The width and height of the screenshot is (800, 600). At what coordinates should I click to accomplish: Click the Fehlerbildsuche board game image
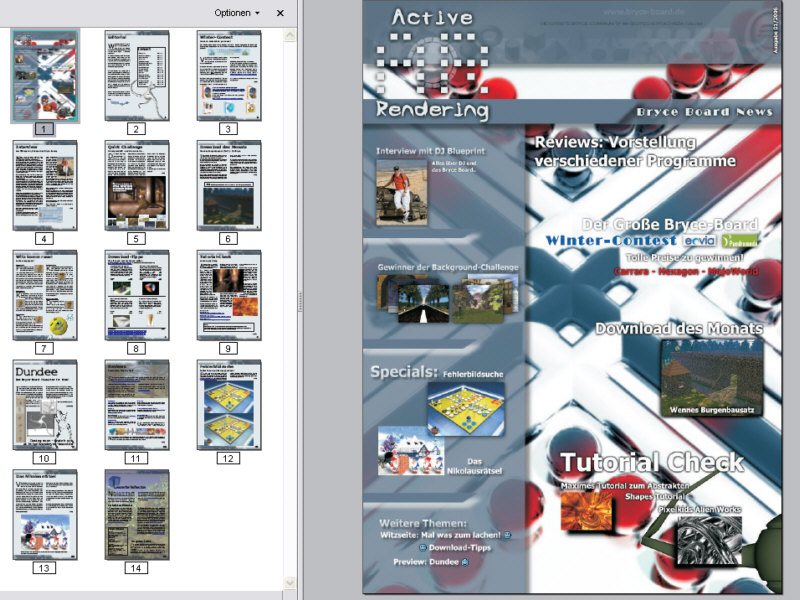(466, 409)
